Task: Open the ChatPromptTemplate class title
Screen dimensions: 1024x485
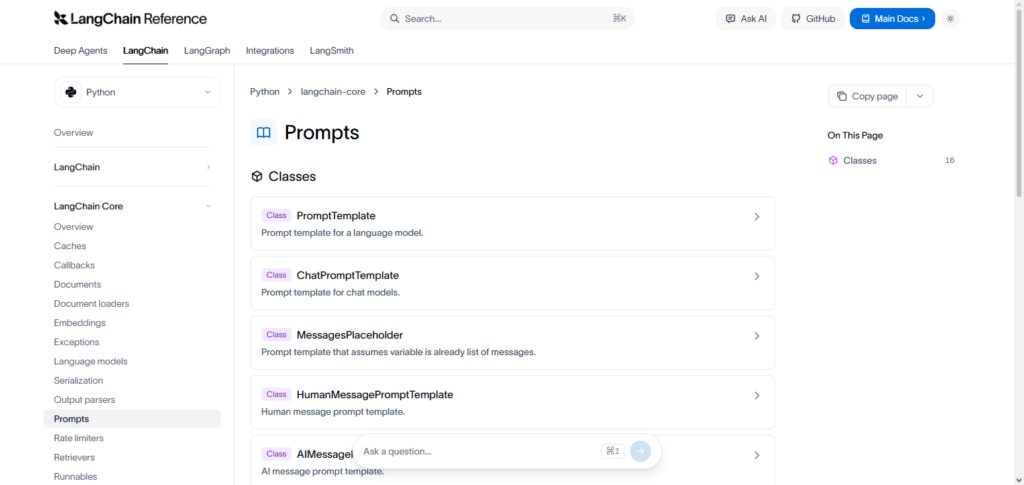Action: [347, 275]
